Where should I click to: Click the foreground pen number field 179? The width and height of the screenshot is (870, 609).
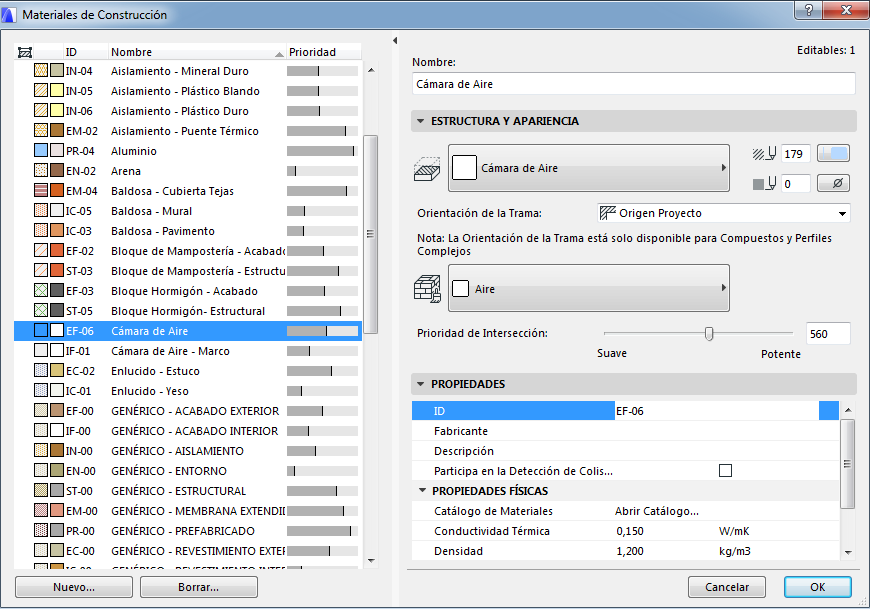click(x=796, y=154)
